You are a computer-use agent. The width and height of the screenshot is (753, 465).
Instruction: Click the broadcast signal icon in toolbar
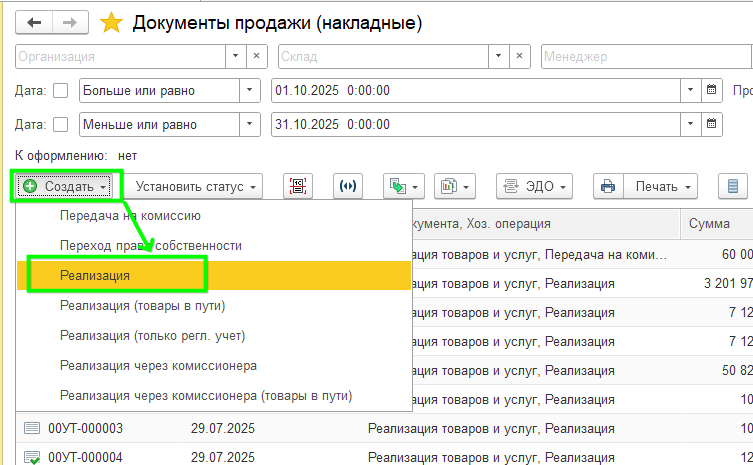[347, 186]
